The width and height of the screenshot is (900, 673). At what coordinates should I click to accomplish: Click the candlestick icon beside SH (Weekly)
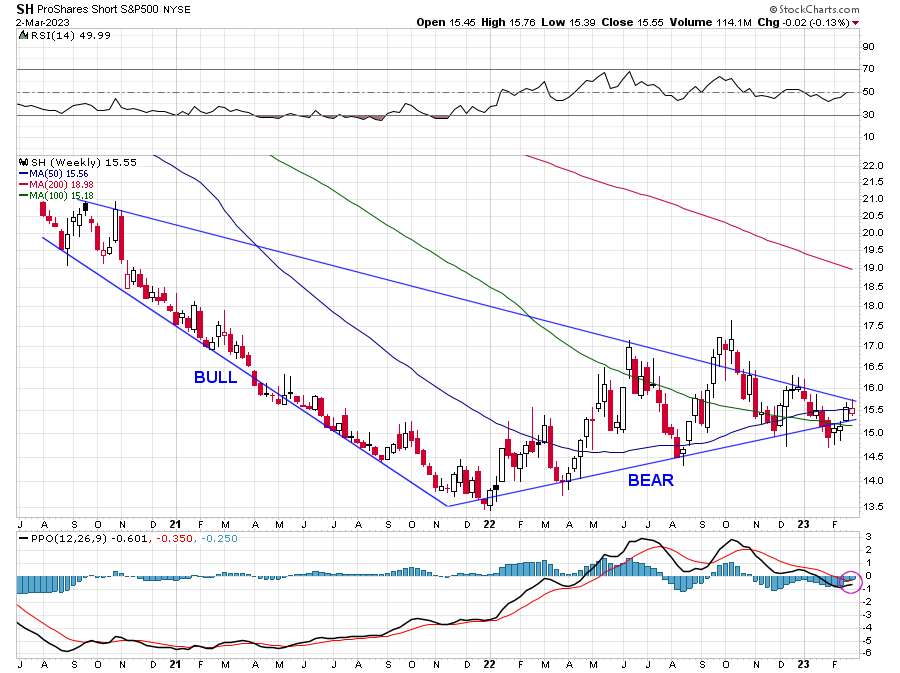[24, 162]
